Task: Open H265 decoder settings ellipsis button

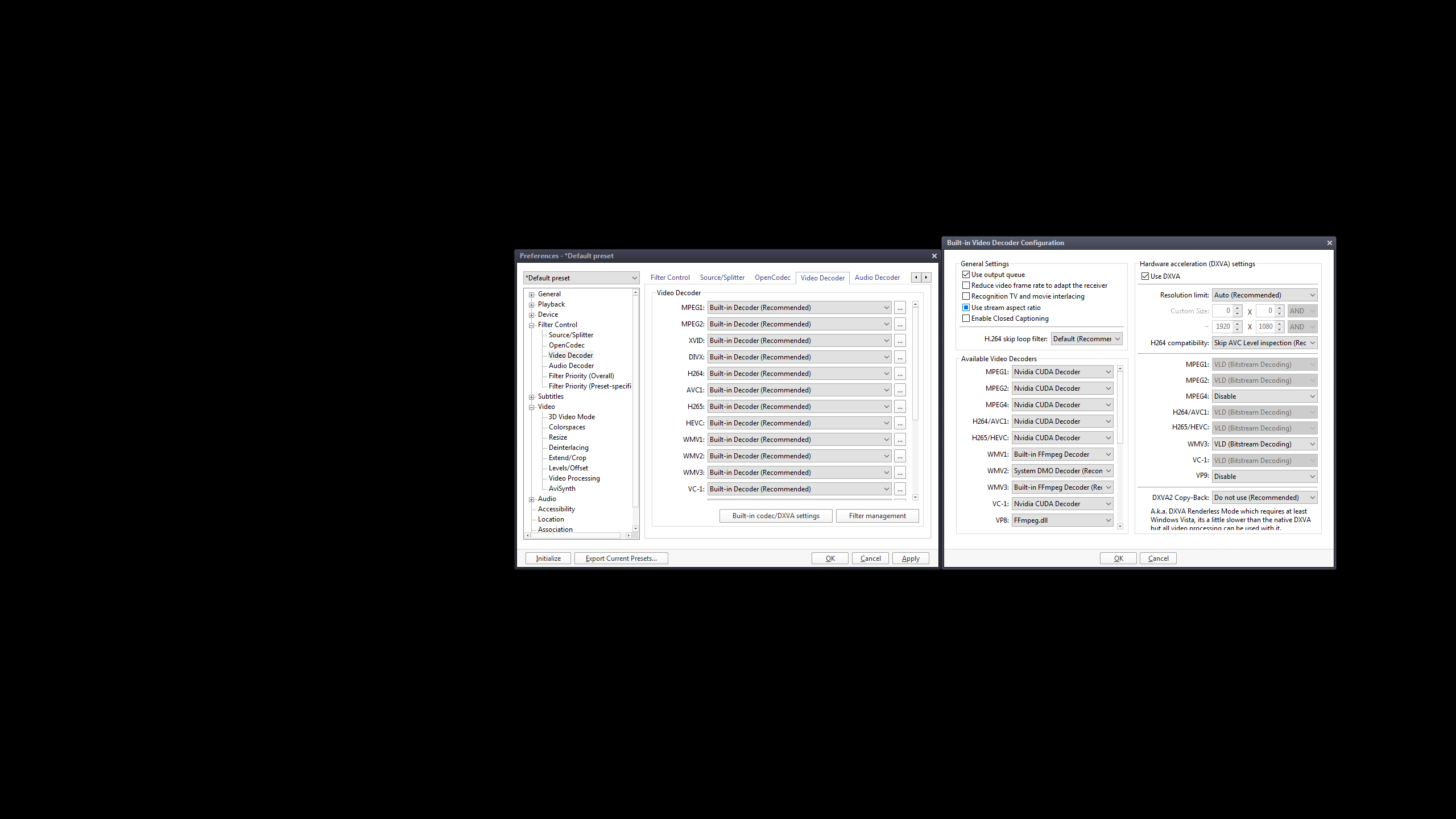Action: click(900, 407)
